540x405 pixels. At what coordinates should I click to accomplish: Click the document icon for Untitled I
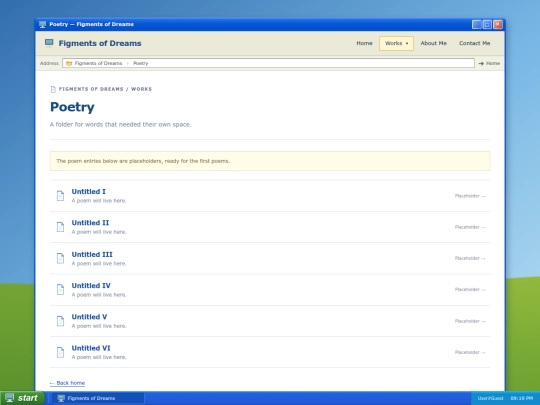tap(60, 196)
